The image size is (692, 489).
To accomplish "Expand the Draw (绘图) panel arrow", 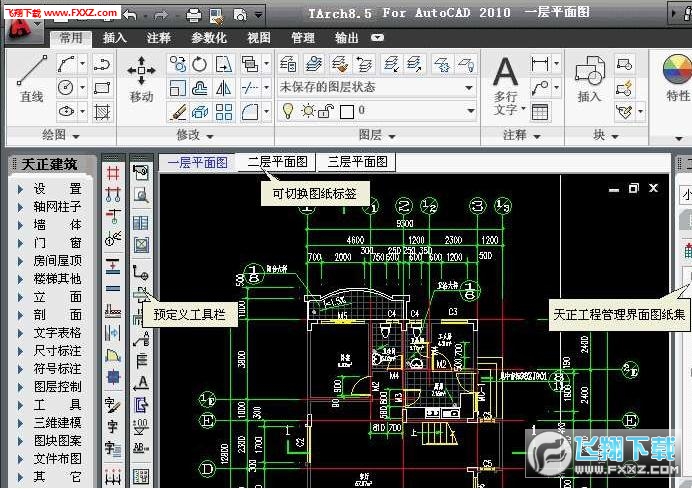I will point(76,136).
